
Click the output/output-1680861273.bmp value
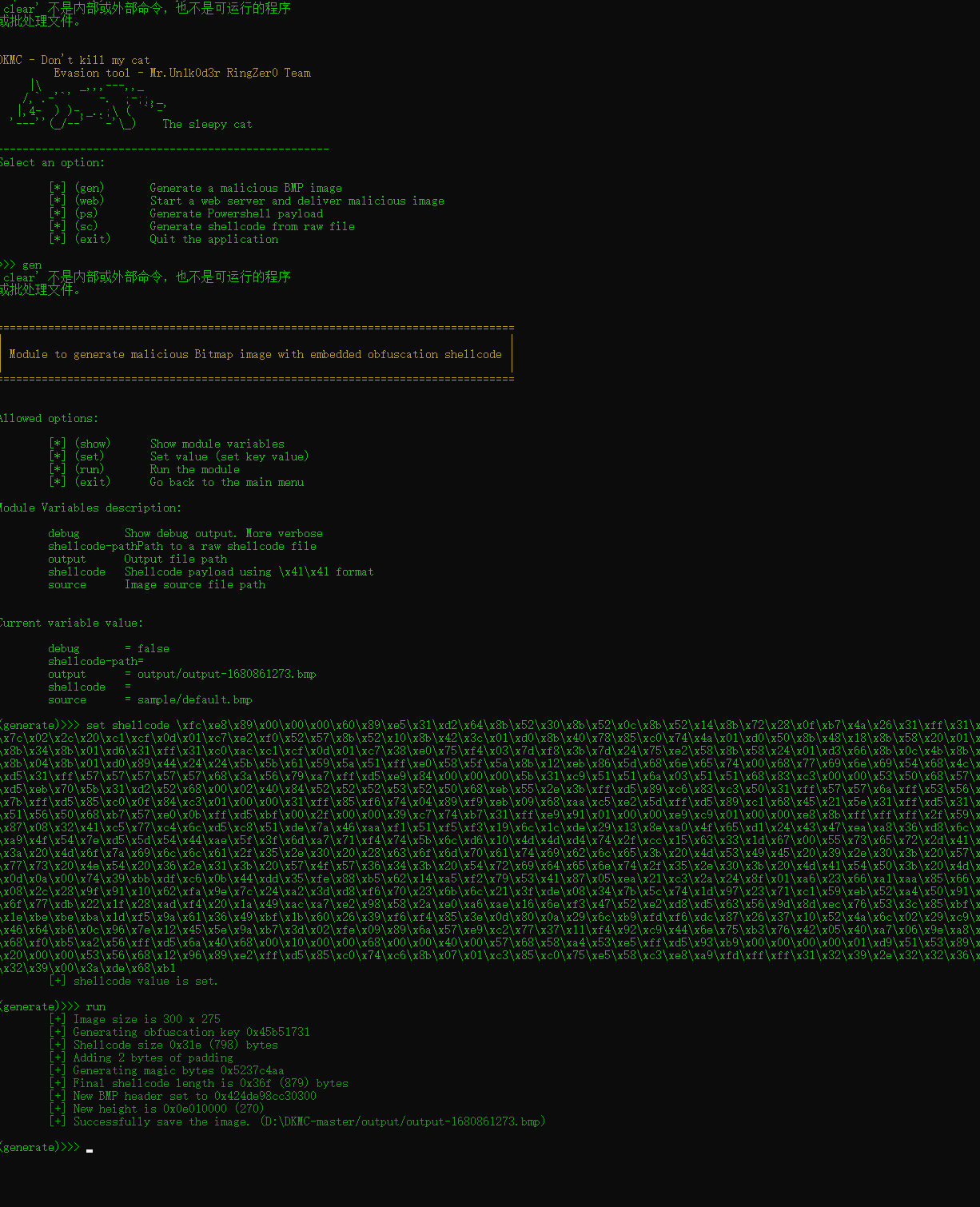[x=226, y=674]
